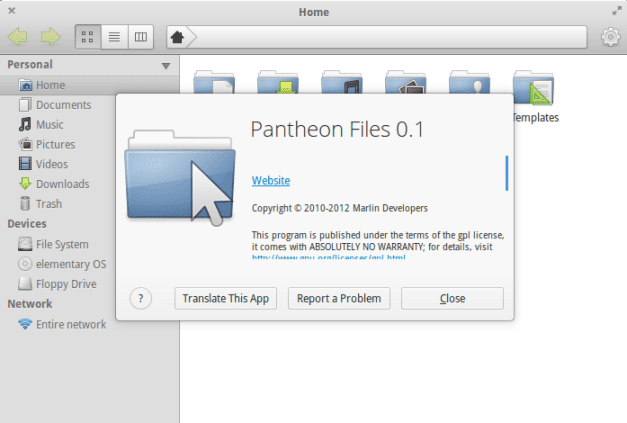Screen dimensions: 627x423
Task: Click the home icon in path bar
Action: pos(177,37)
